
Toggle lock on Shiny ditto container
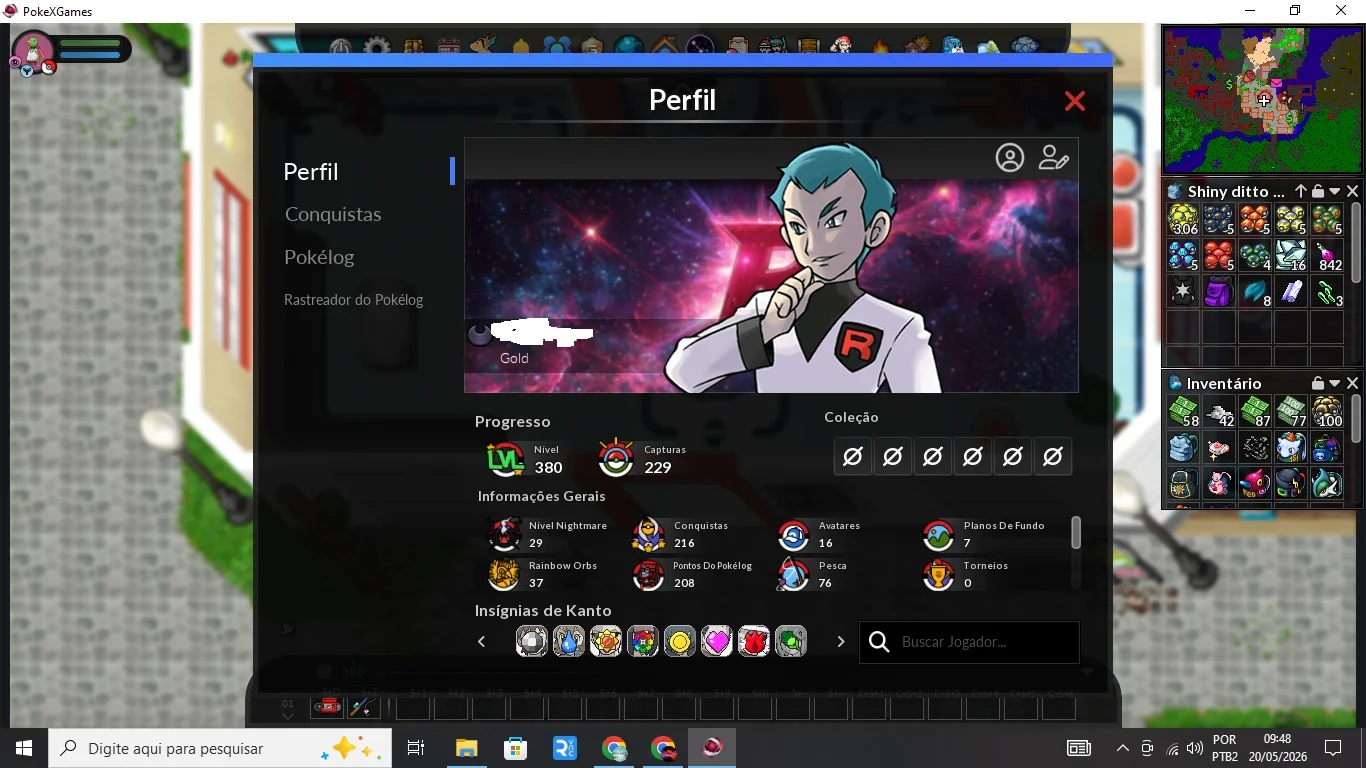point(1318,191)
